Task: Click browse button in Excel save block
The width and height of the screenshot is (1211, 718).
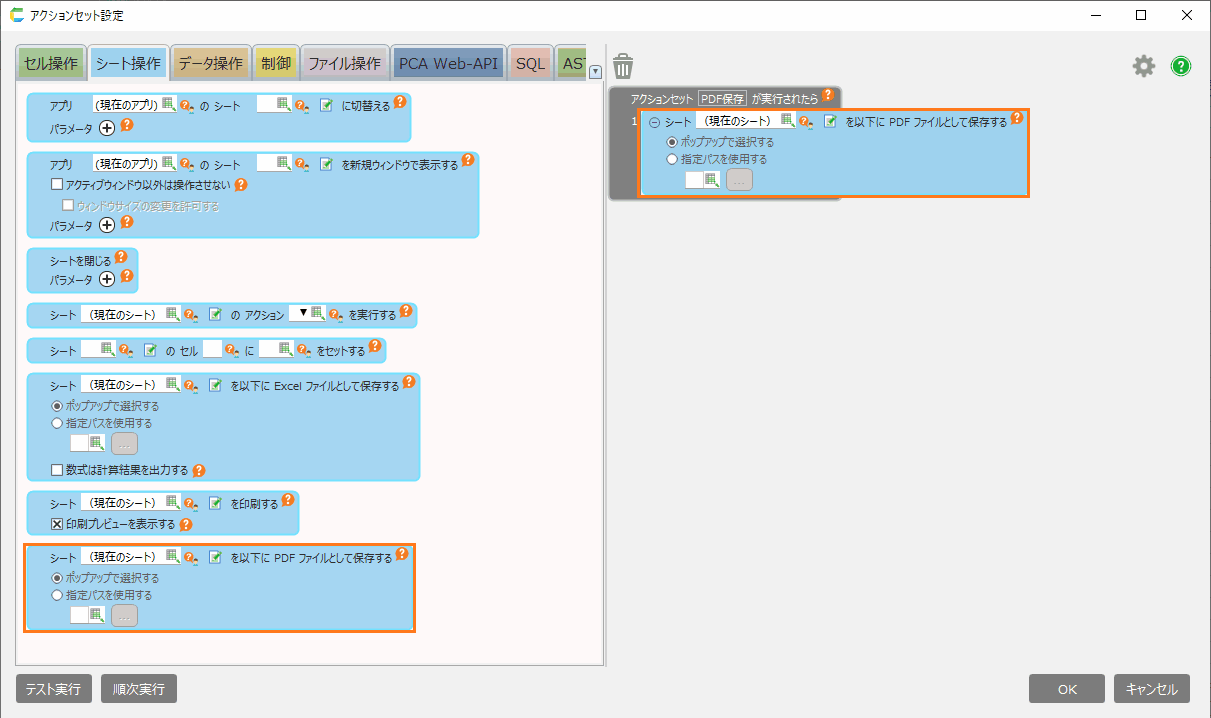Action: pyautogui.click(x=125, y=444)
